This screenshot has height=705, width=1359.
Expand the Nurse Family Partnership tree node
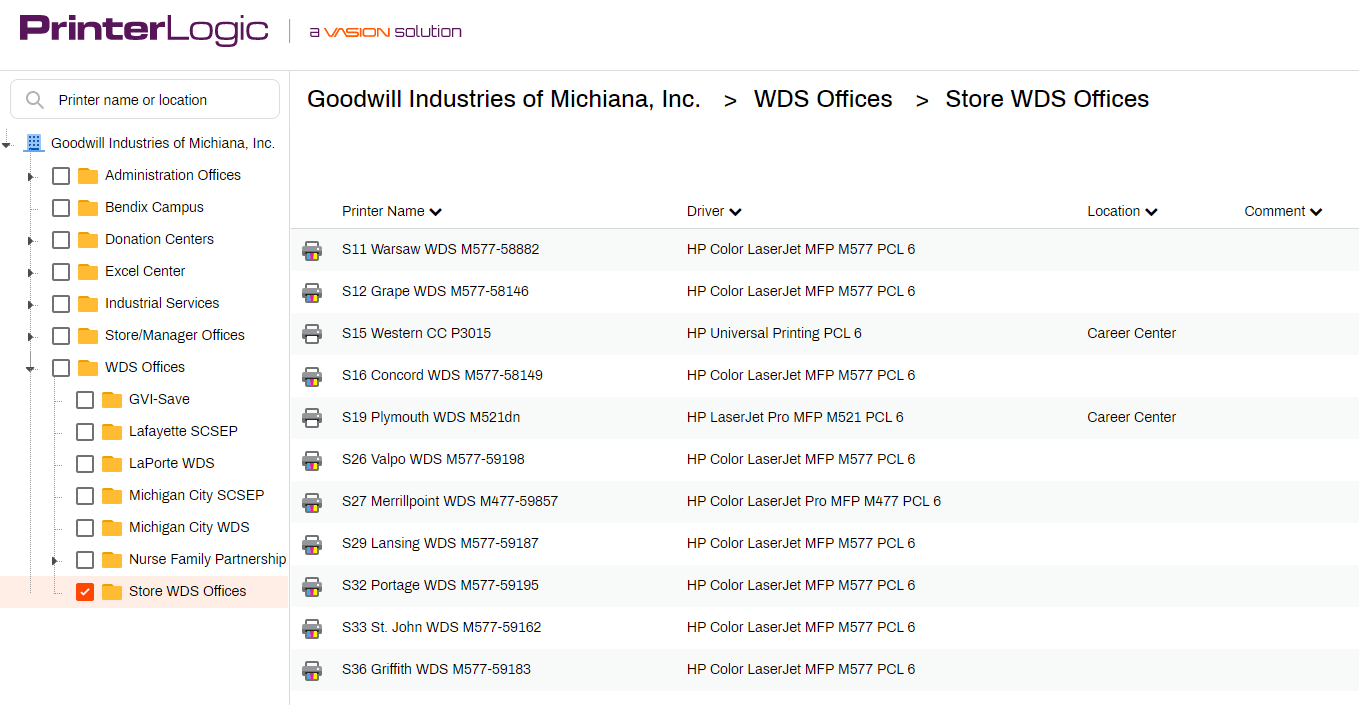[x=55, y=561]
